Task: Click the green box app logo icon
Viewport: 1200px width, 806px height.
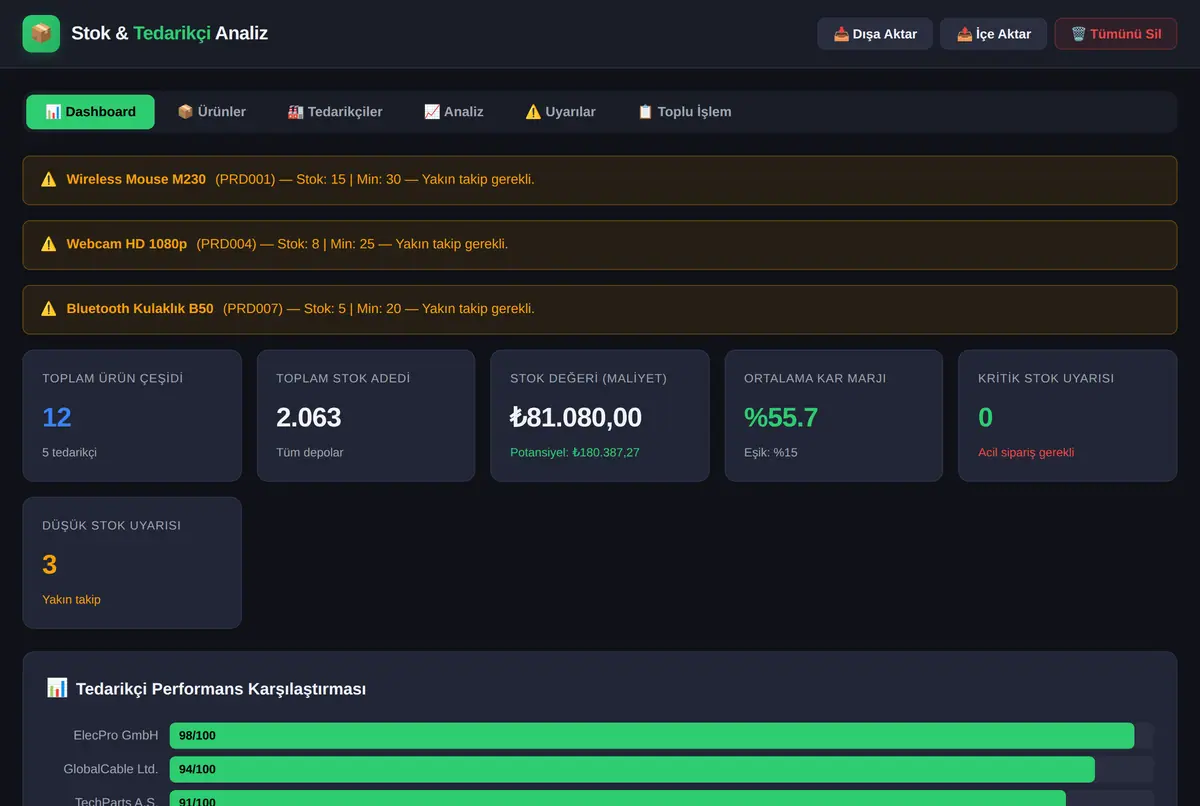Action: click(41, 33)
